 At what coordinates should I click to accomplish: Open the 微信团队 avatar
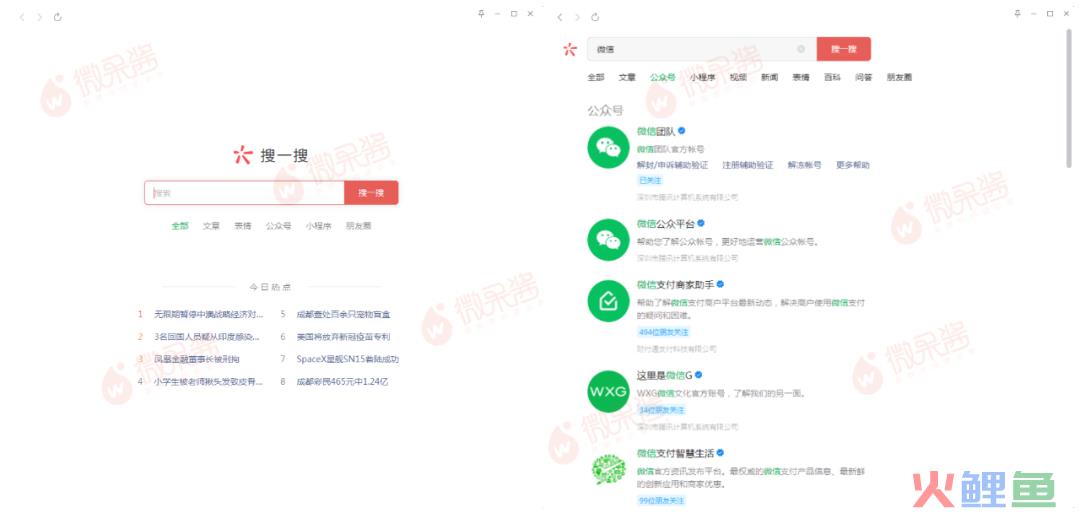click(608, 147)
